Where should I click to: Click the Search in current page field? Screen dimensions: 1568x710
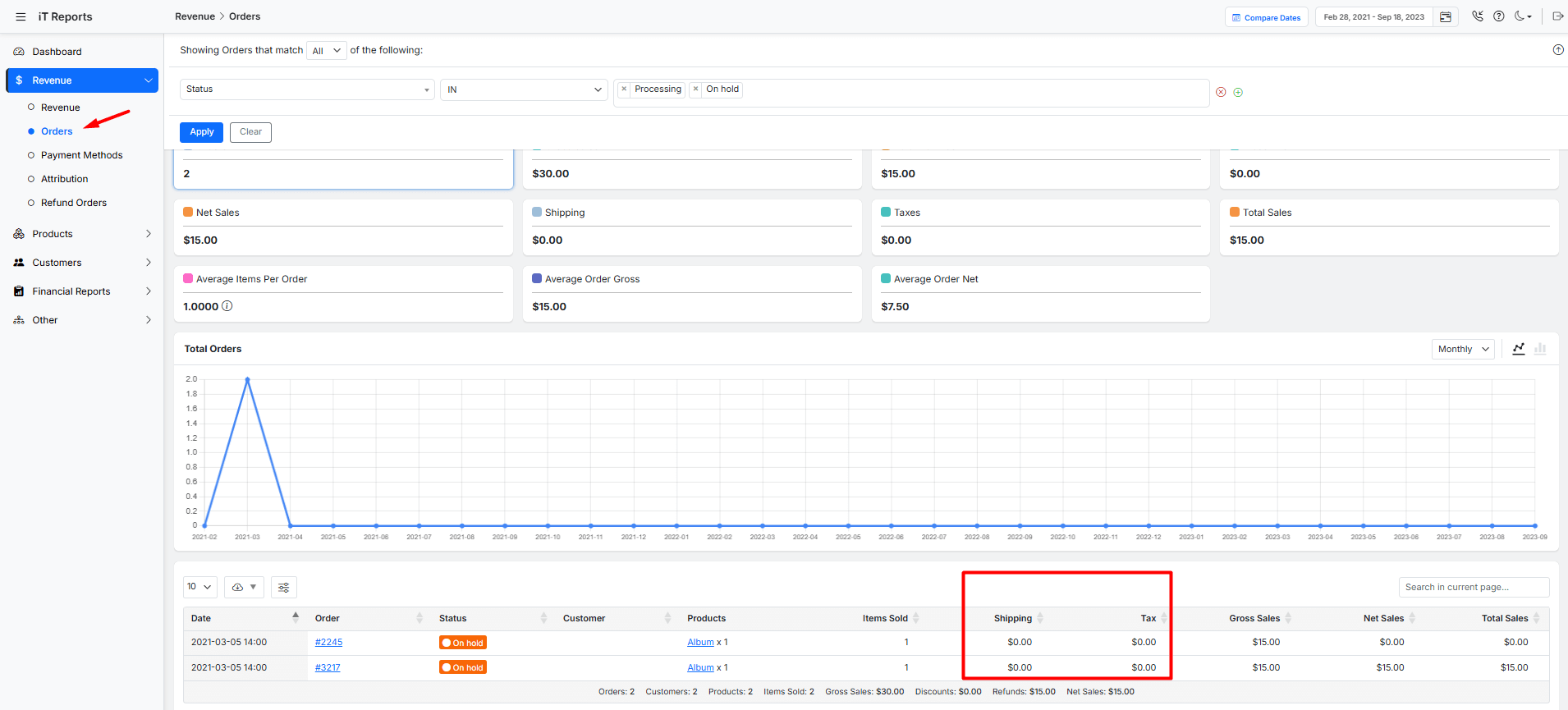(1474, 587)
